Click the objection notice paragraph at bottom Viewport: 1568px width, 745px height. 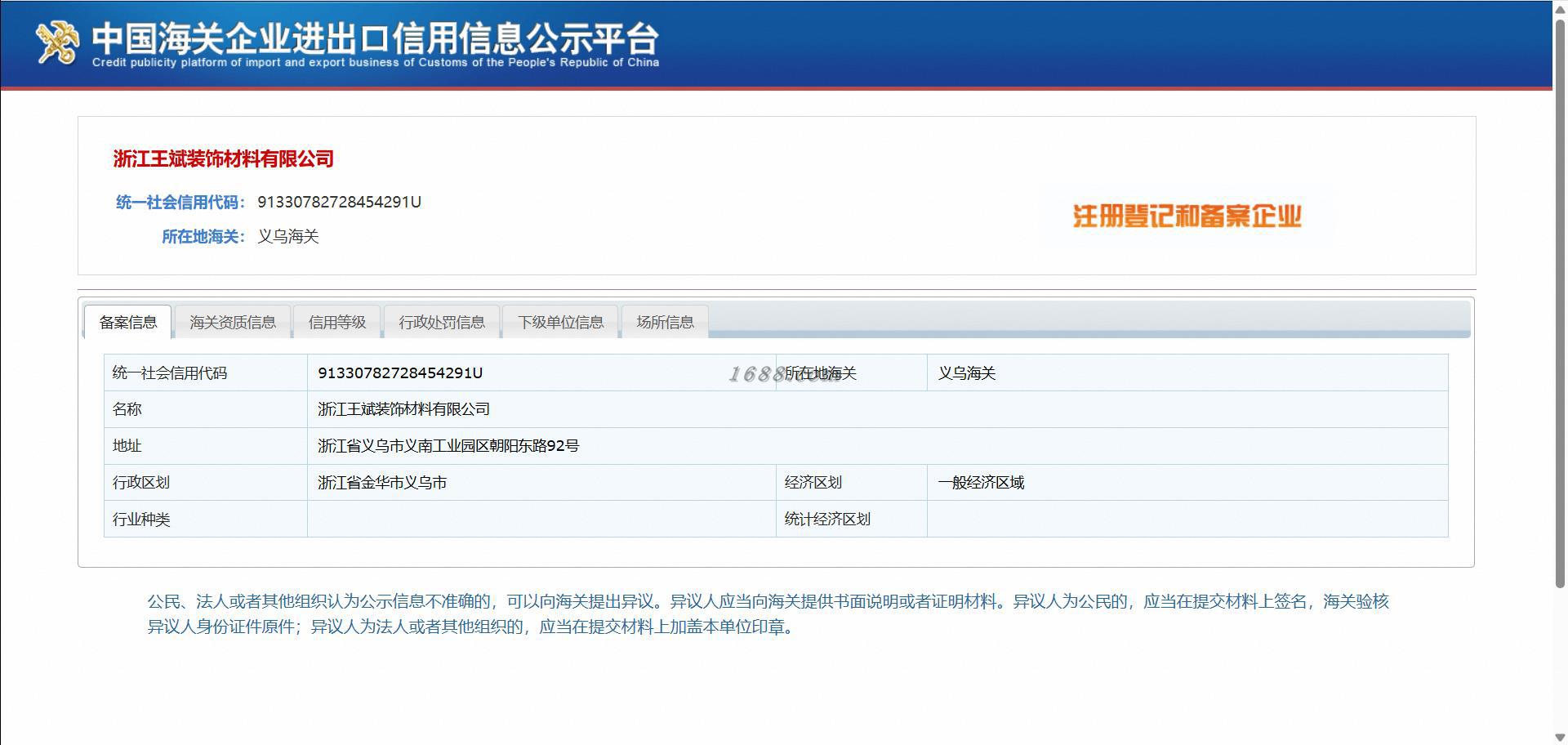[x=768, y=614]
